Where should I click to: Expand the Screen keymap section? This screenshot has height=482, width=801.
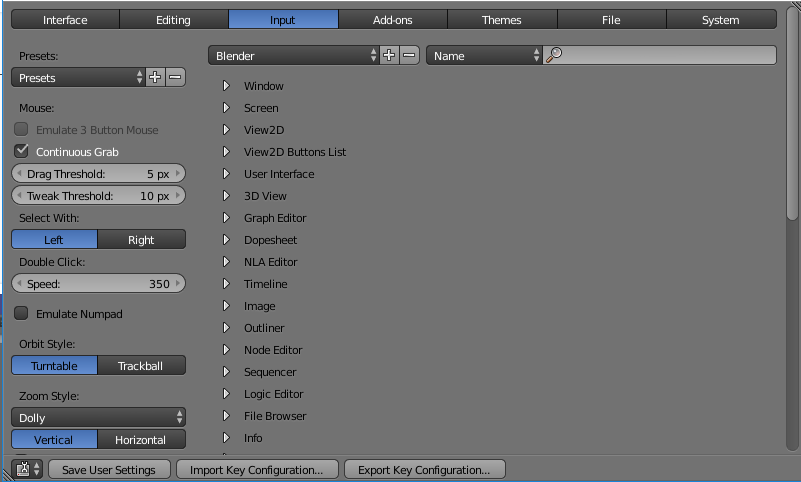(226, 108)
